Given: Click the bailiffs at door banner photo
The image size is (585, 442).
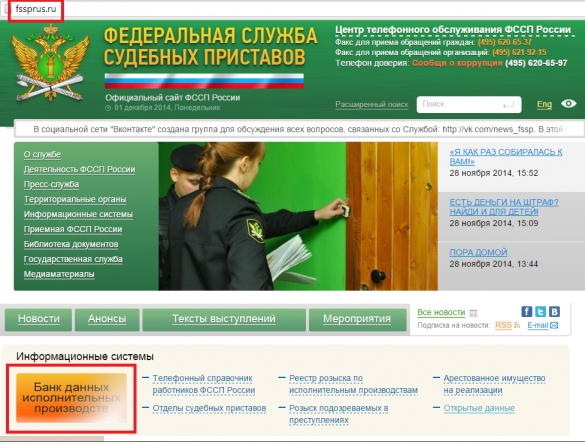Looking at the screenshot, I should (298, 216).
